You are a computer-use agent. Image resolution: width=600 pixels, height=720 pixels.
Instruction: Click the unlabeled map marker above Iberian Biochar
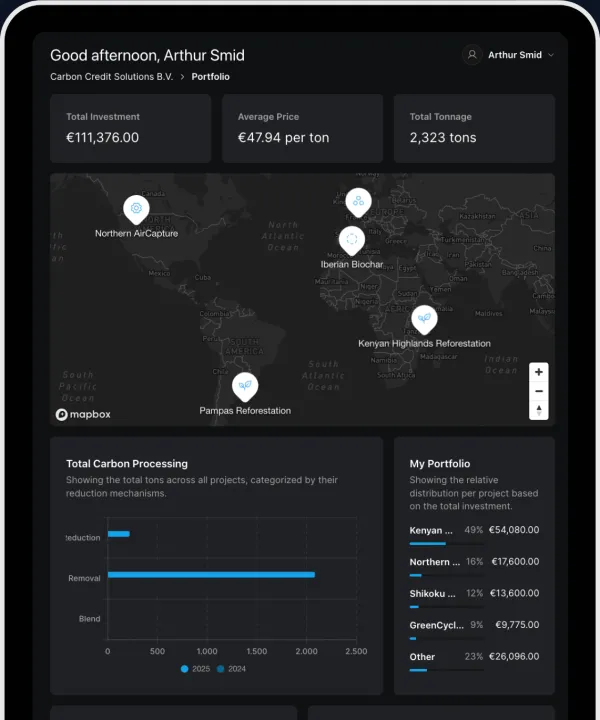[358, 202]
